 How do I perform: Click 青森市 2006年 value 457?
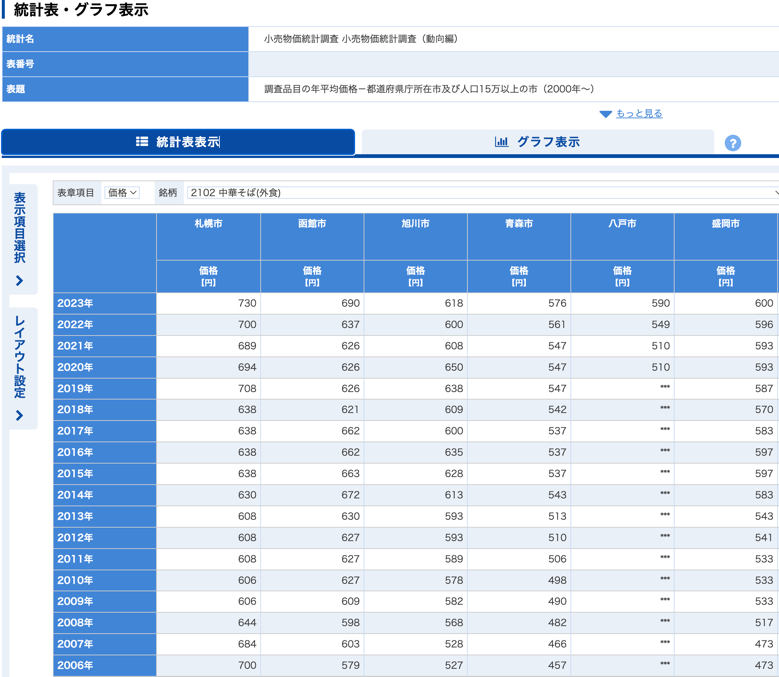[x=557, y=666]
